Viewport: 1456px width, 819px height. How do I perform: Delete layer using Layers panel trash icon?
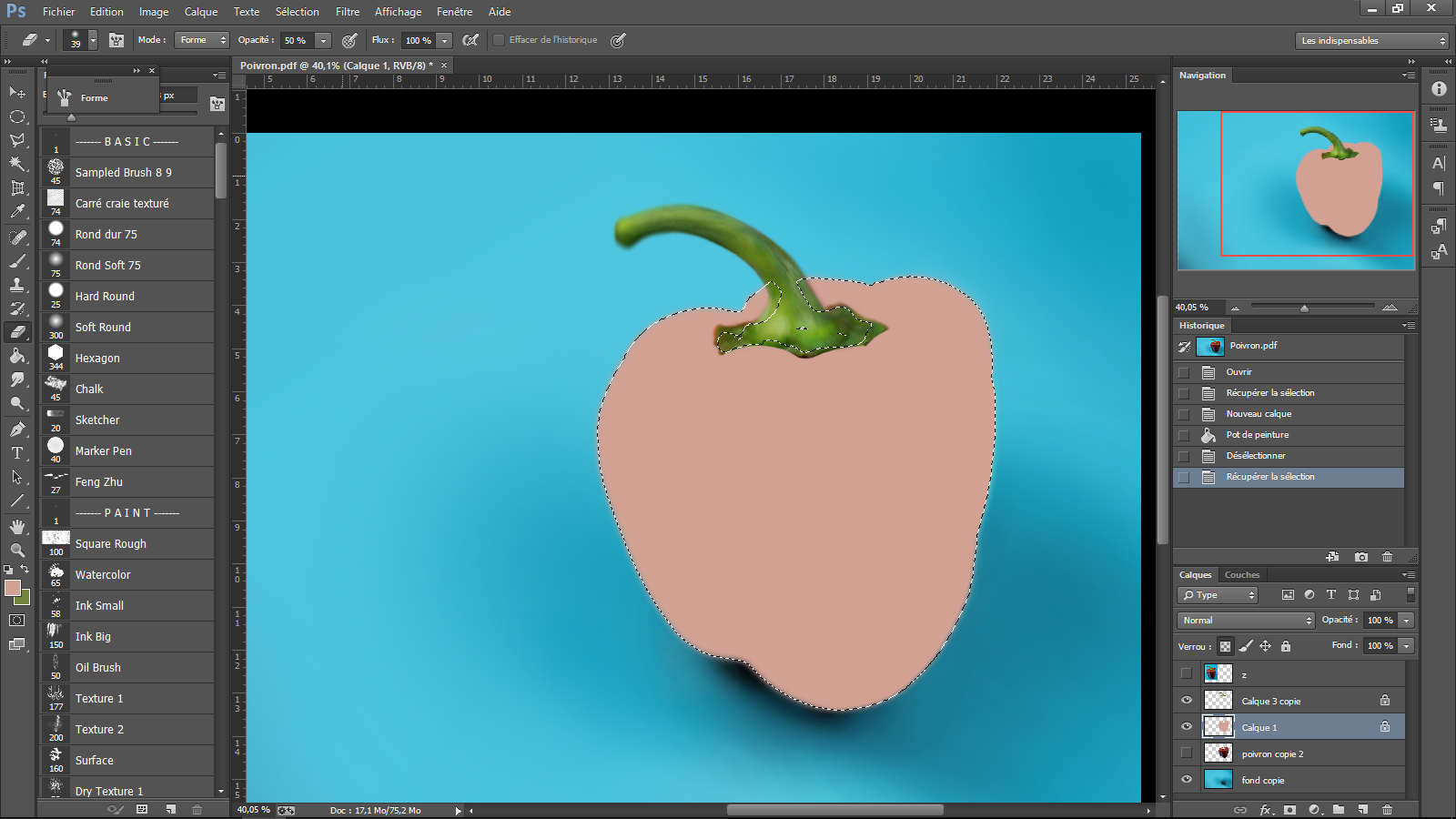click(1387, 809)
